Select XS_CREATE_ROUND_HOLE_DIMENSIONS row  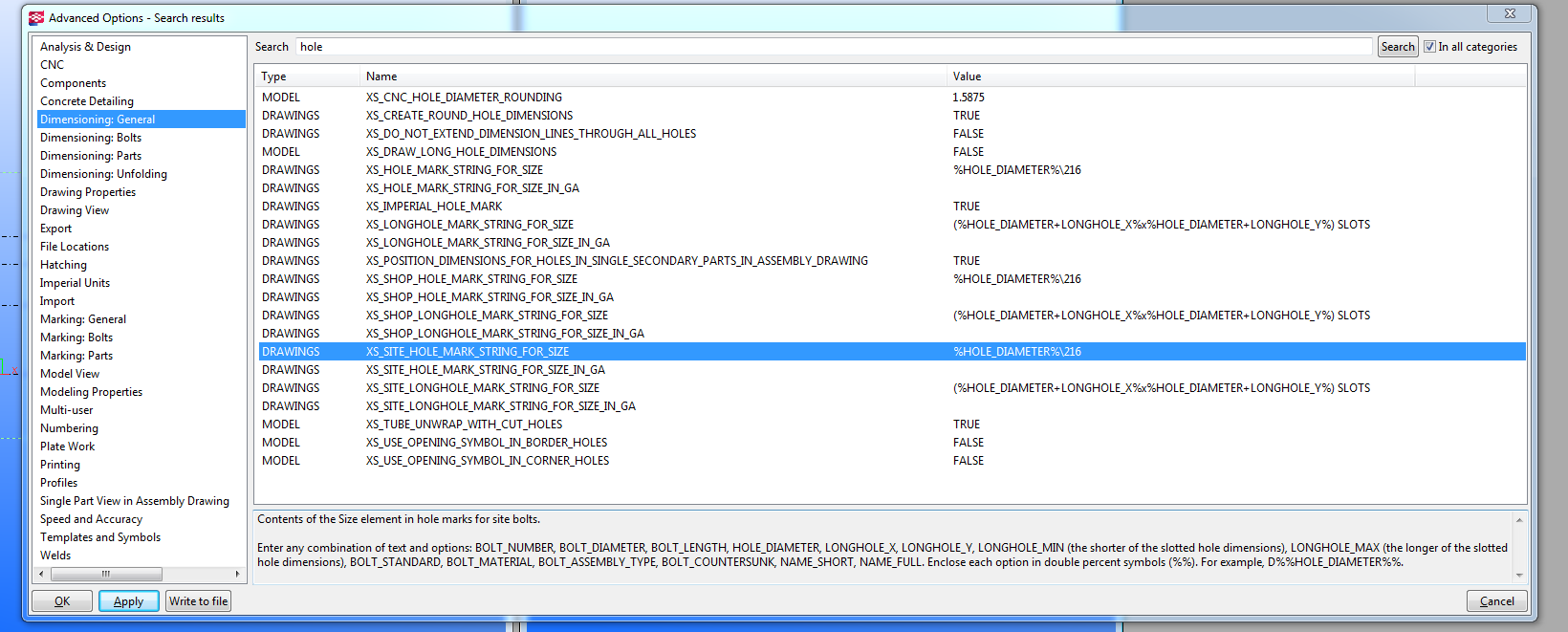891,116
